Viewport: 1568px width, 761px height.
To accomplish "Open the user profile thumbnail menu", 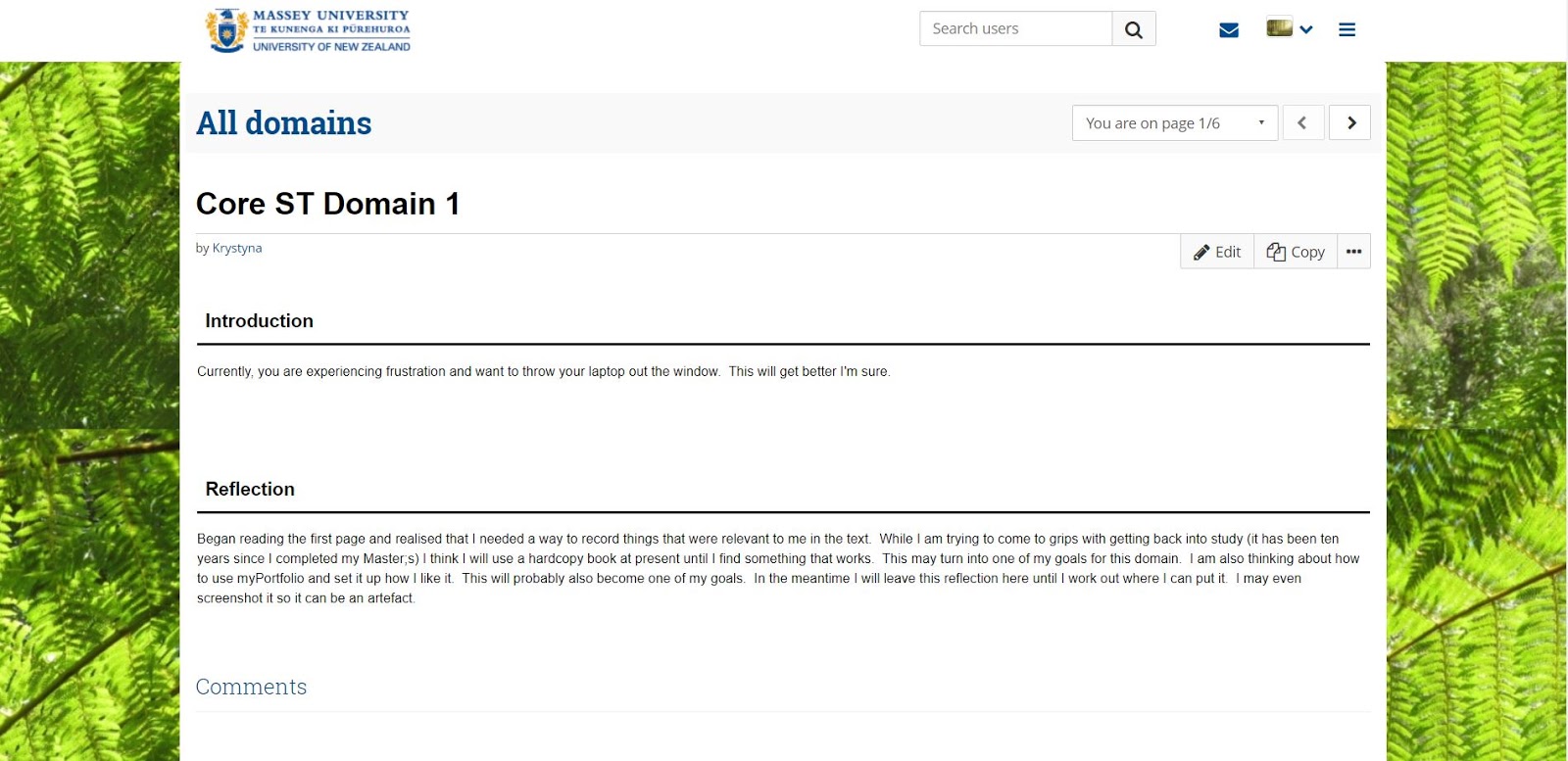I will pos(1289,28).
